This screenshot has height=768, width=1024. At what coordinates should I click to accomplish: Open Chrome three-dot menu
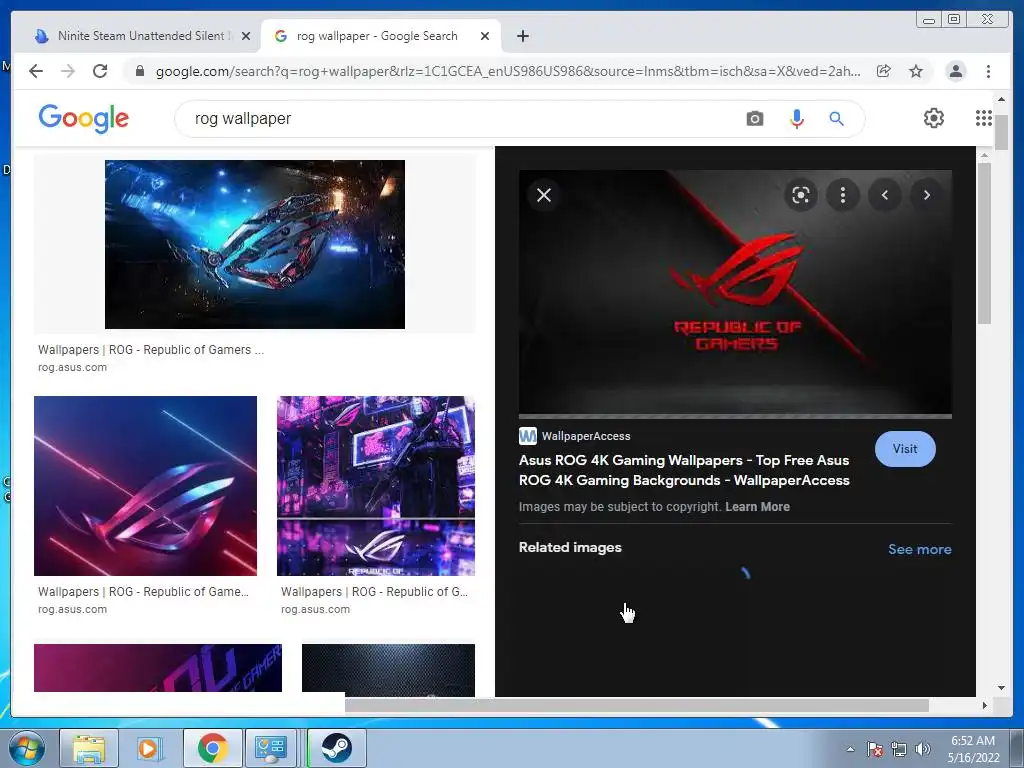(989, 71)
